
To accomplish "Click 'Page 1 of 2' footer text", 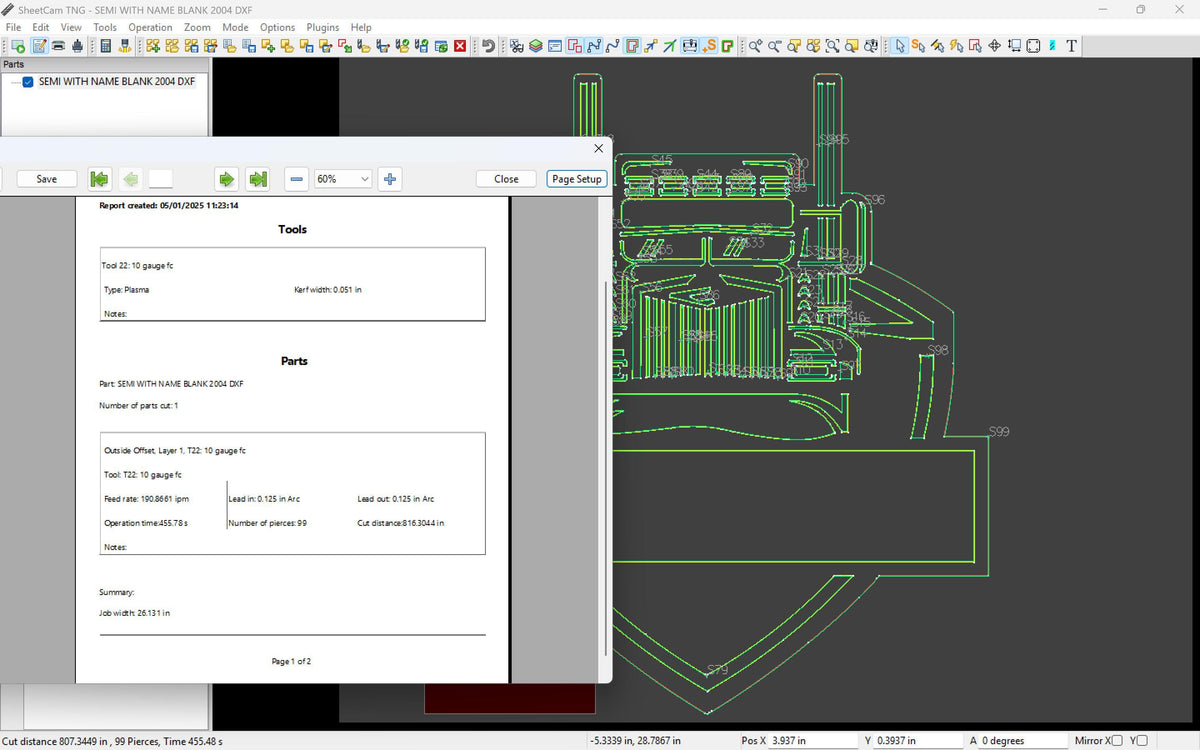I will point(291,661).
